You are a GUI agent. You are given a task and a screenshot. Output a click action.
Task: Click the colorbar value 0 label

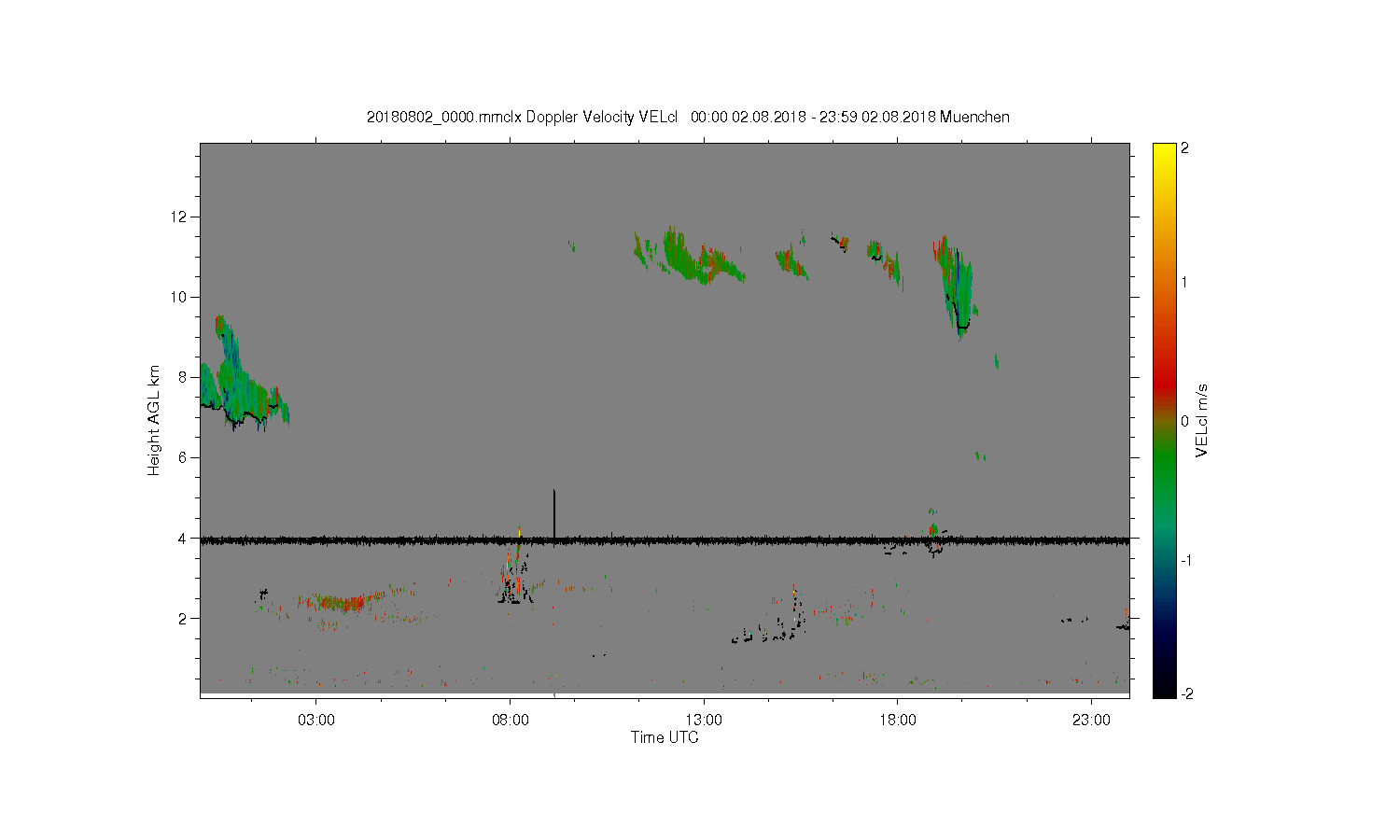[x=1185, y=421]
